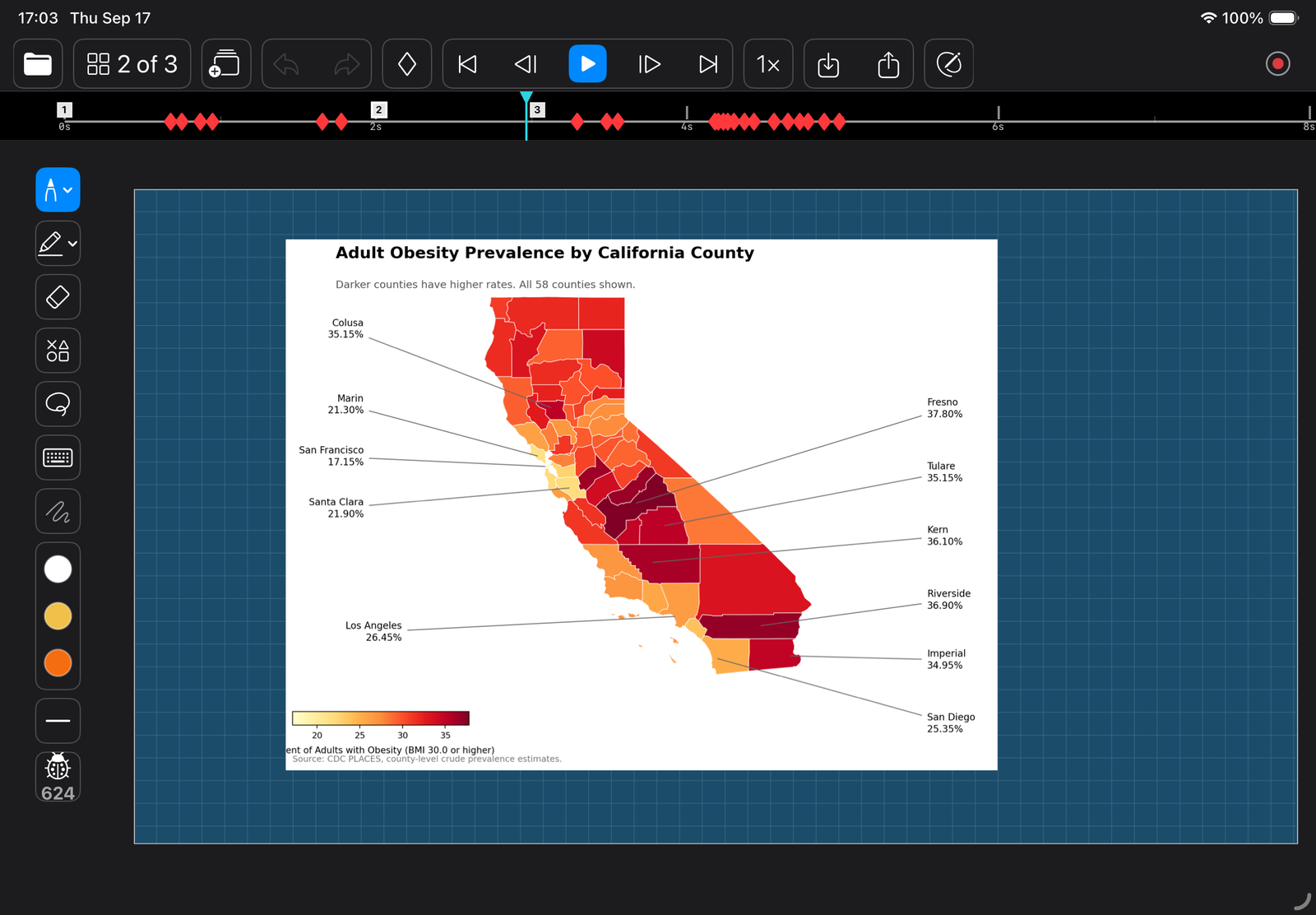The width and height of the screenshot is (1316, 915).
Task: Open the scenes overview '2 of 3'
Action: pyautogui.click(x=132, y=64)
